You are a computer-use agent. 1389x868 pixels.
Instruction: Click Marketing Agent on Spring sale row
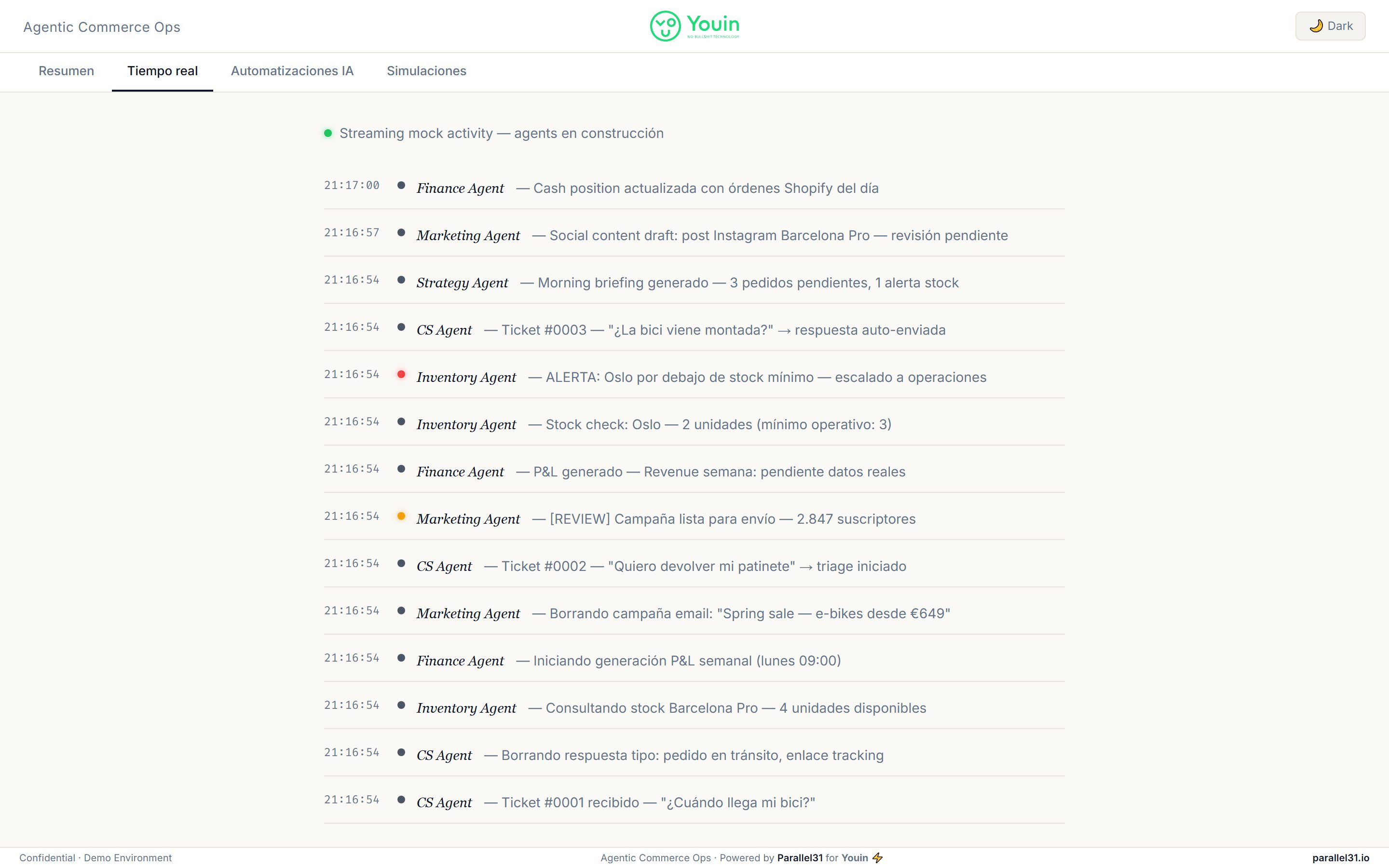point(468,614)
